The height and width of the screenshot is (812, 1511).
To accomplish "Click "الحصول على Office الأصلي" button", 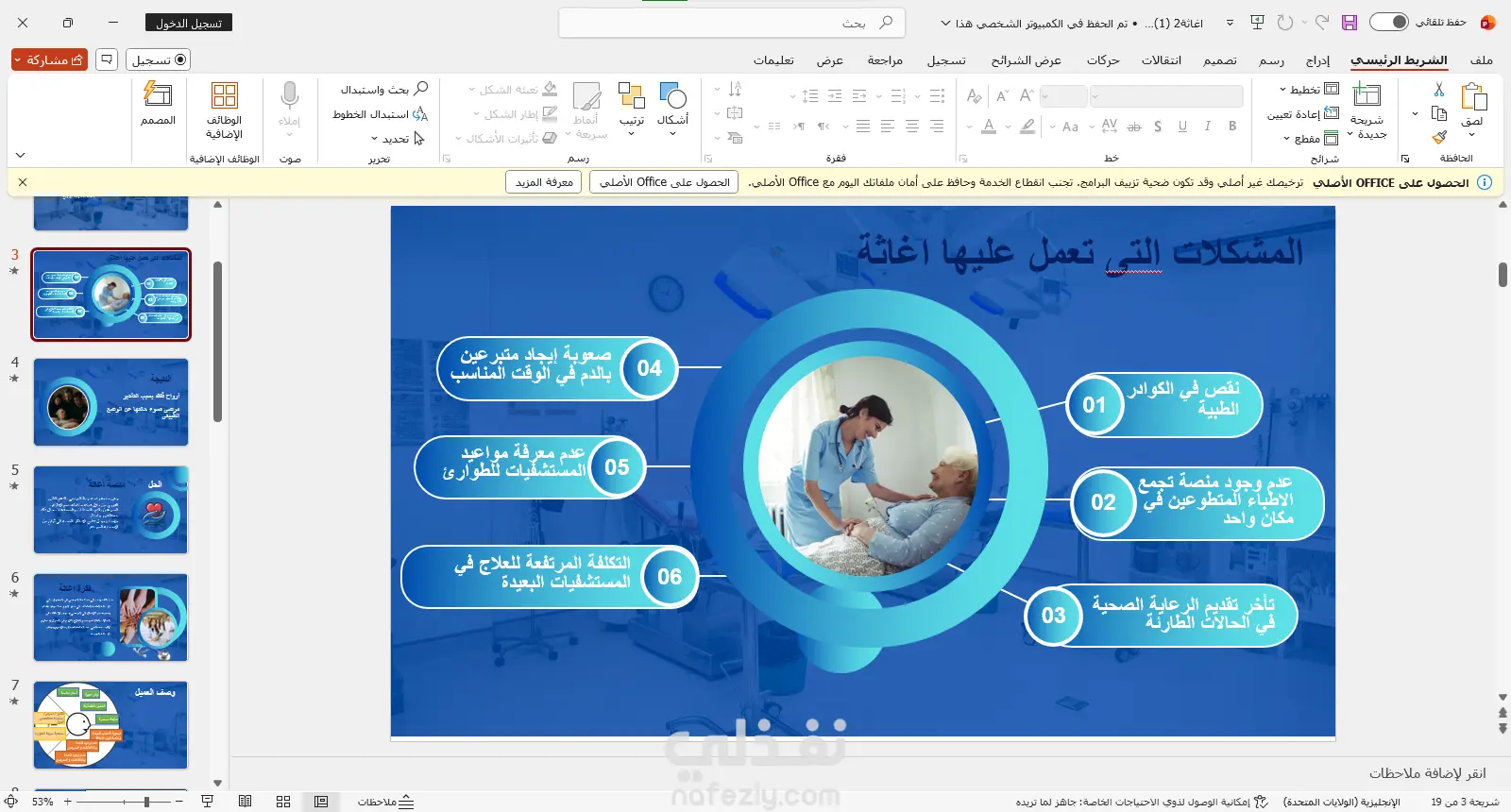I will click(x=664, y=182).
